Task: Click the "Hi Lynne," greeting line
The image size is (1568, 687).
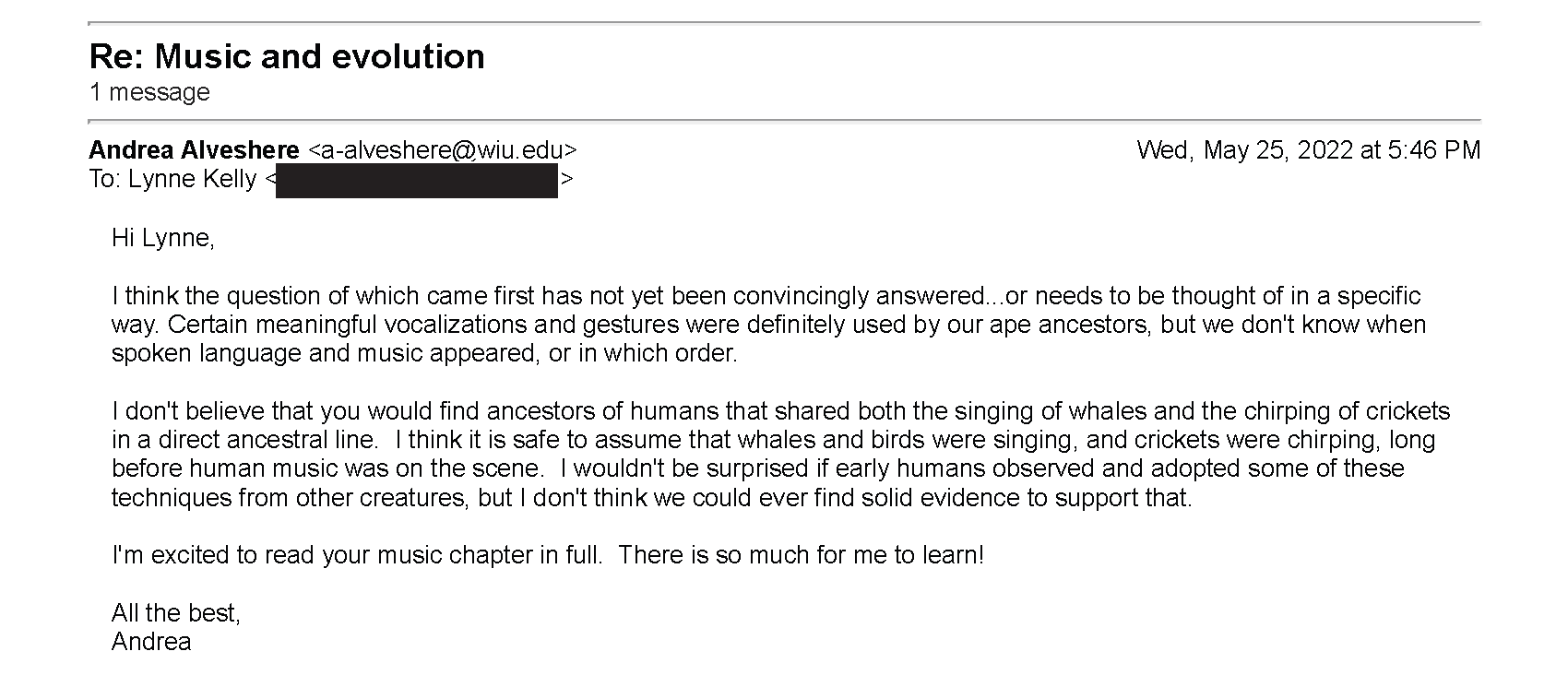Action: click(163, 238)
